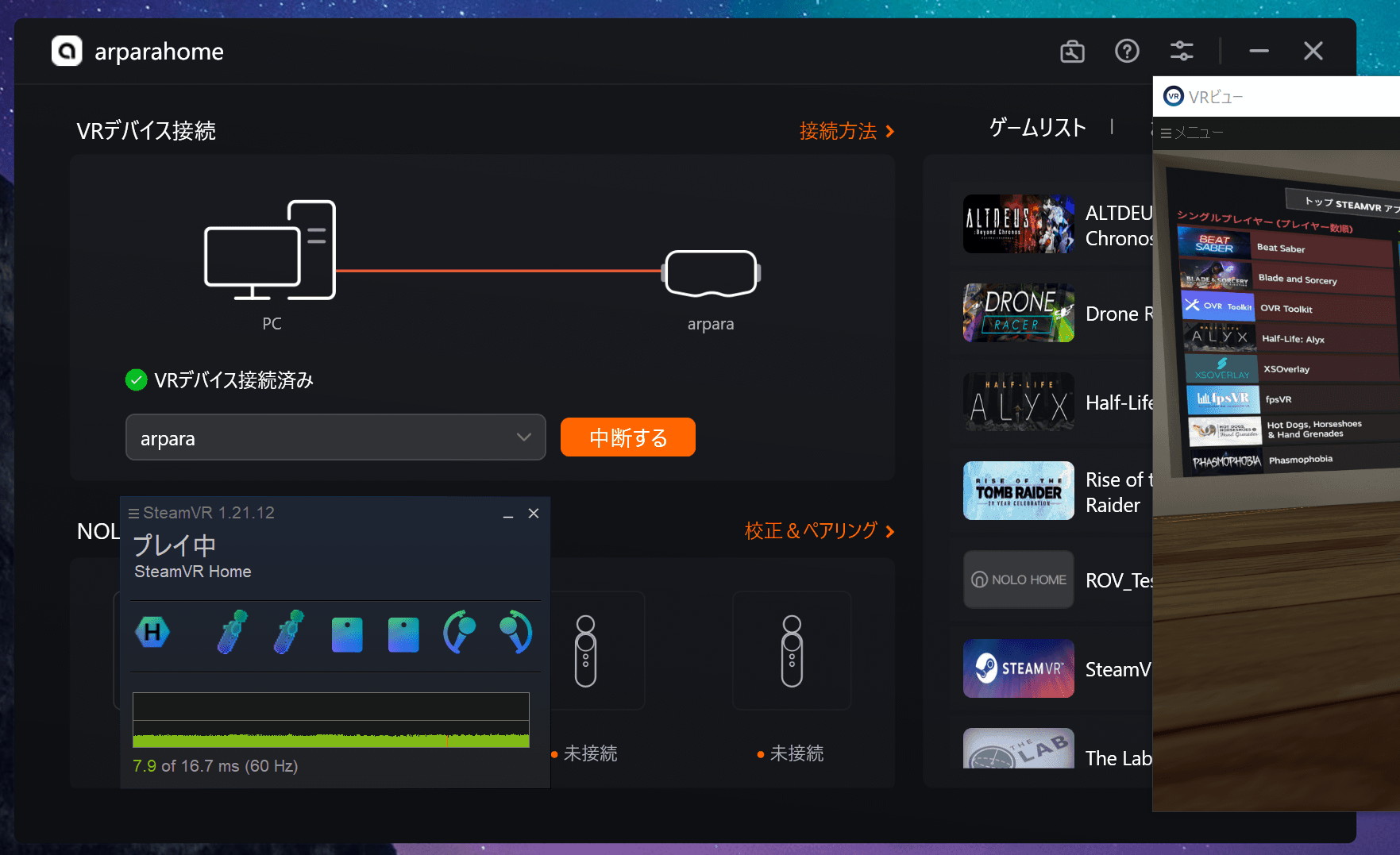Open the メニュー menu in VR View window
This screenshot has height=855, width=1400.
click(1191, 133)
